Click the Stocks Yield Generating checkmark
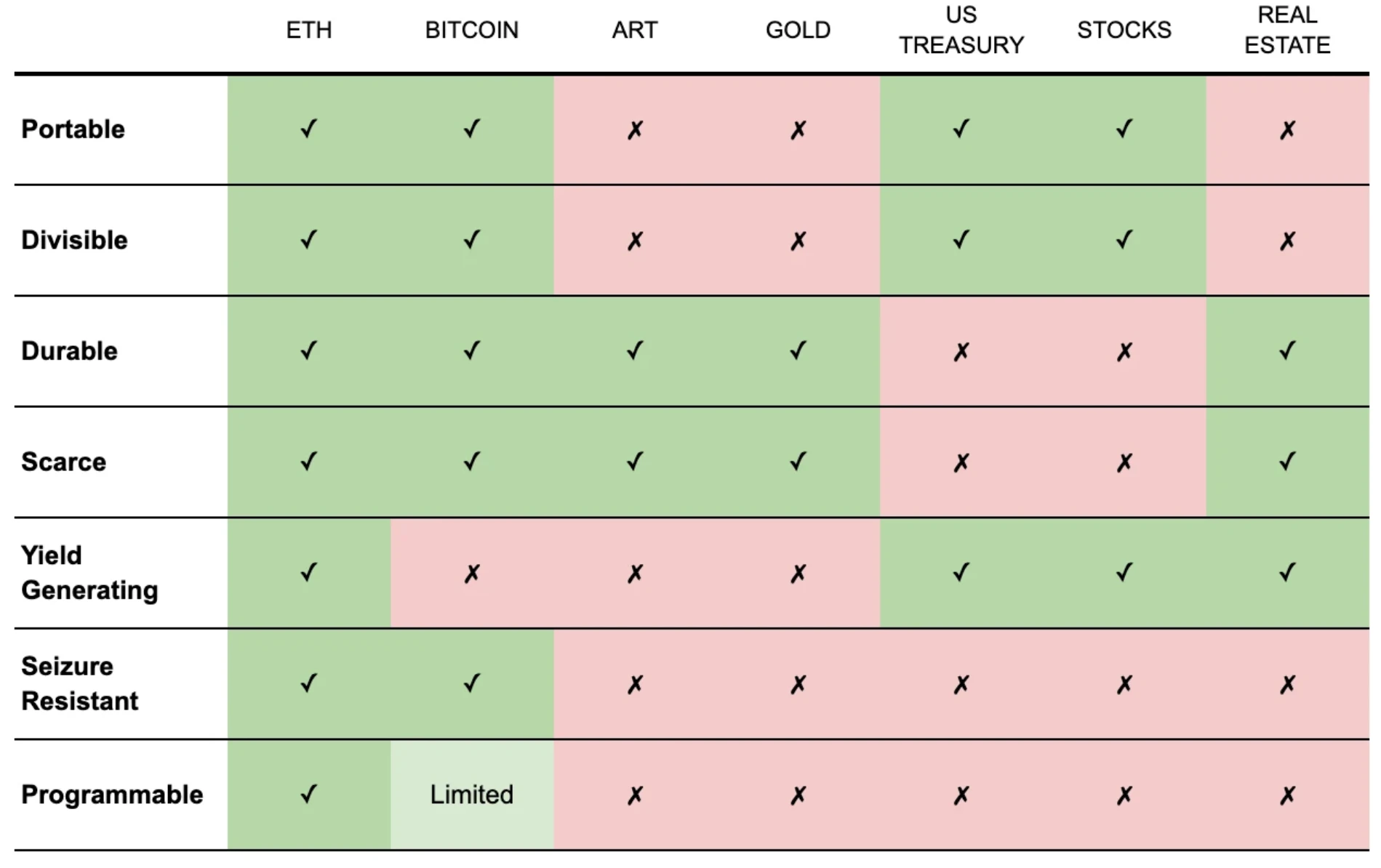The image size is (1381, 868). [1124, 573]
